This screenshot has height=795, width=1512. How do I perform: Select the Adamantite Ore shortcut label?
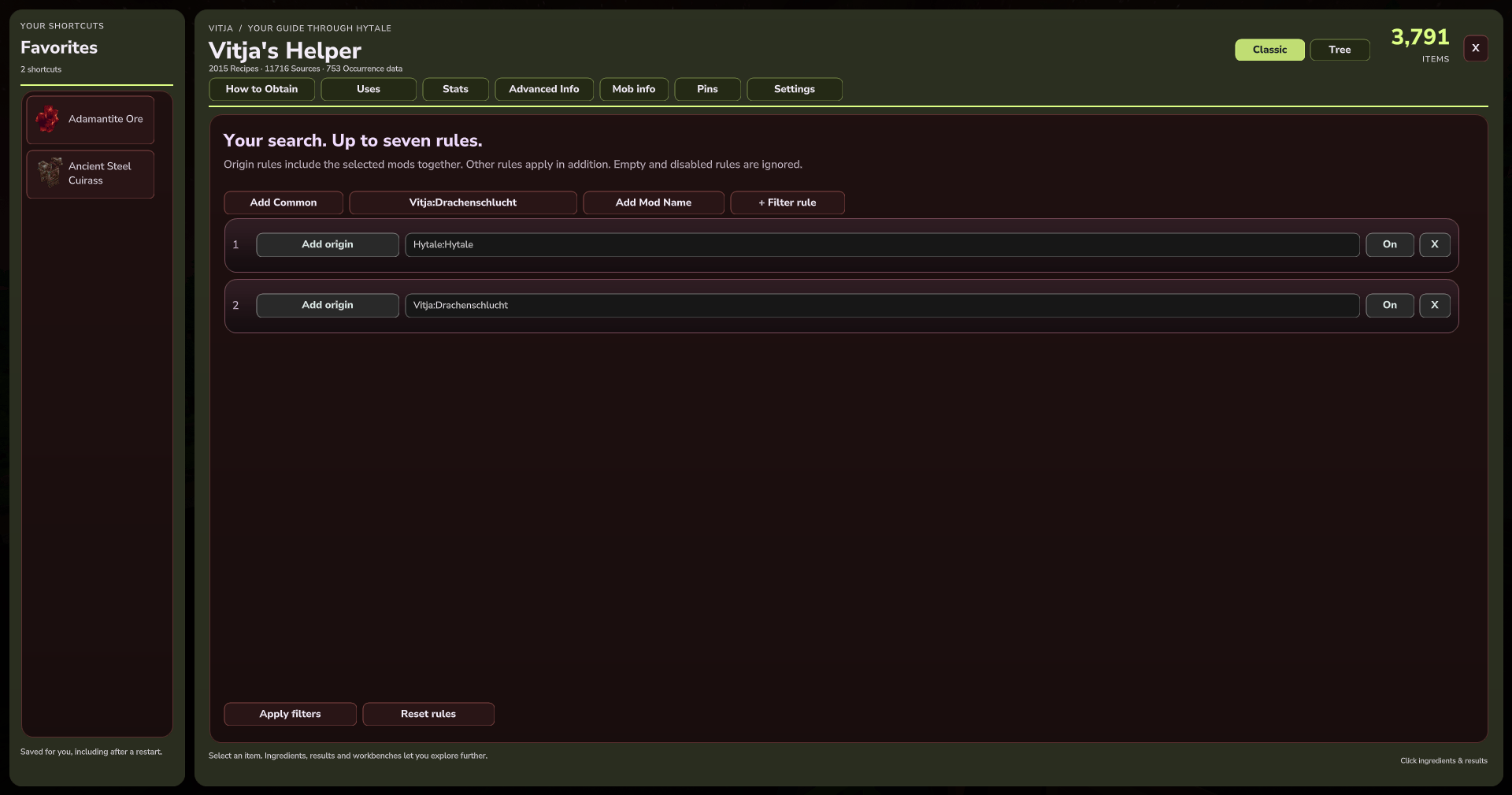(106, 119)
